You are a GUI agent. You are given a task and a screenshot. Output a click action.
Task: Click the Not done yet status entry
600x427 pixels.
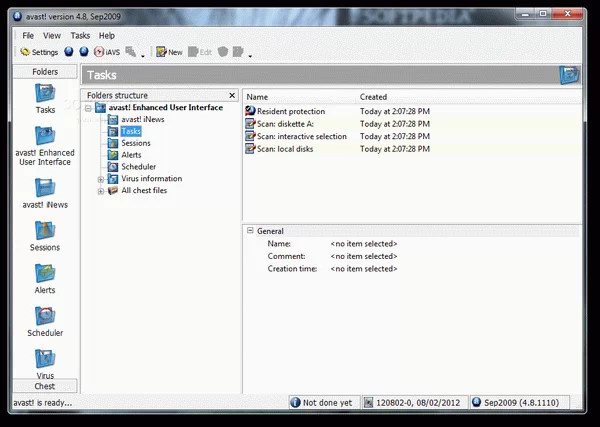[x=324, y=403]
